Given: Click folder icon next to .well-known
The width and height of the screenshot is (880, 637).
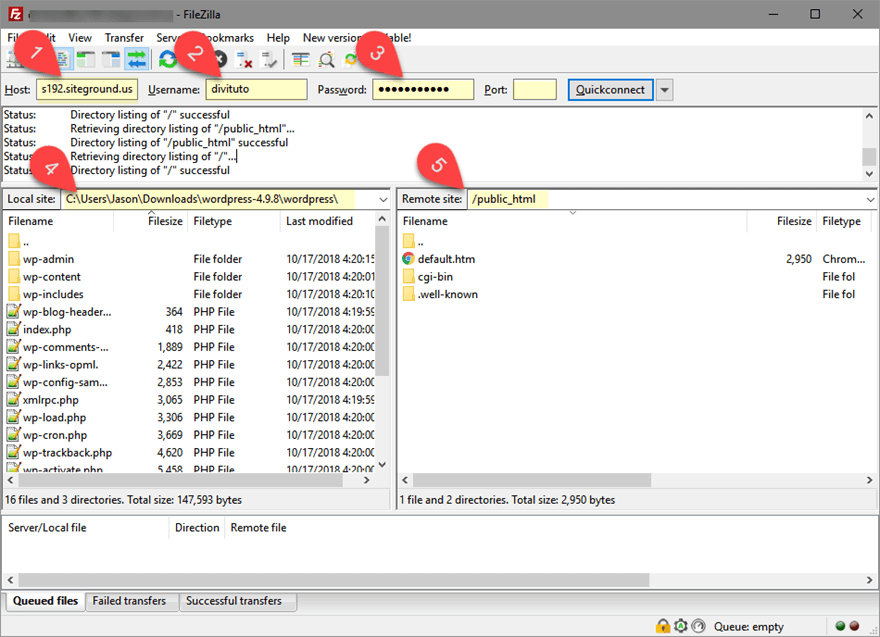Looking at the screenshot, I should coord(409,294).
